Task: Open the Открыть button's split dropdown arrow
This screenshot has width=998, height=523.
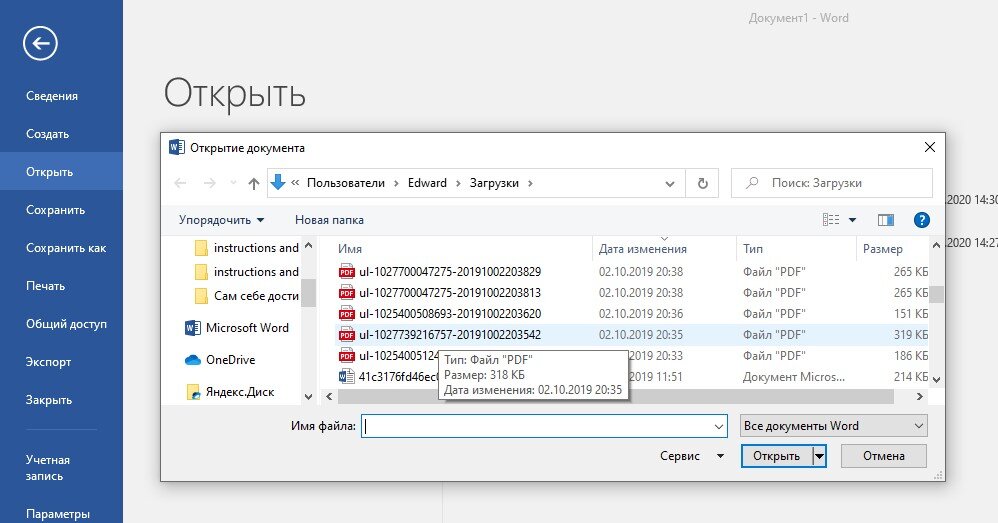Action: 820,456
